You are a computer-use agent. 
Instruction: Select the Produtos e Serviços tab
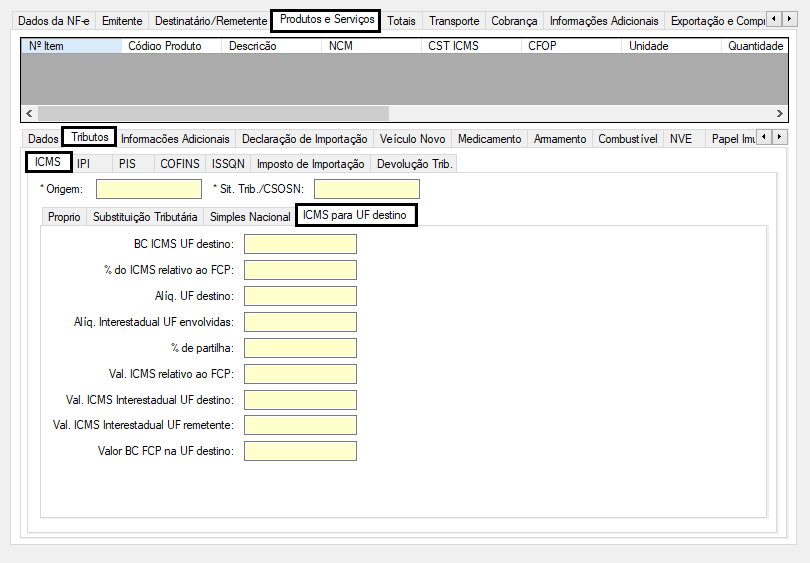click(326, 20)
